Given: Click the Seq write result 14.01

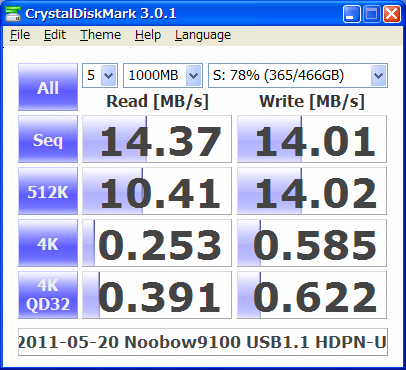Looking at the screenshot, I should pyautogui.click(x=312, y=139).
